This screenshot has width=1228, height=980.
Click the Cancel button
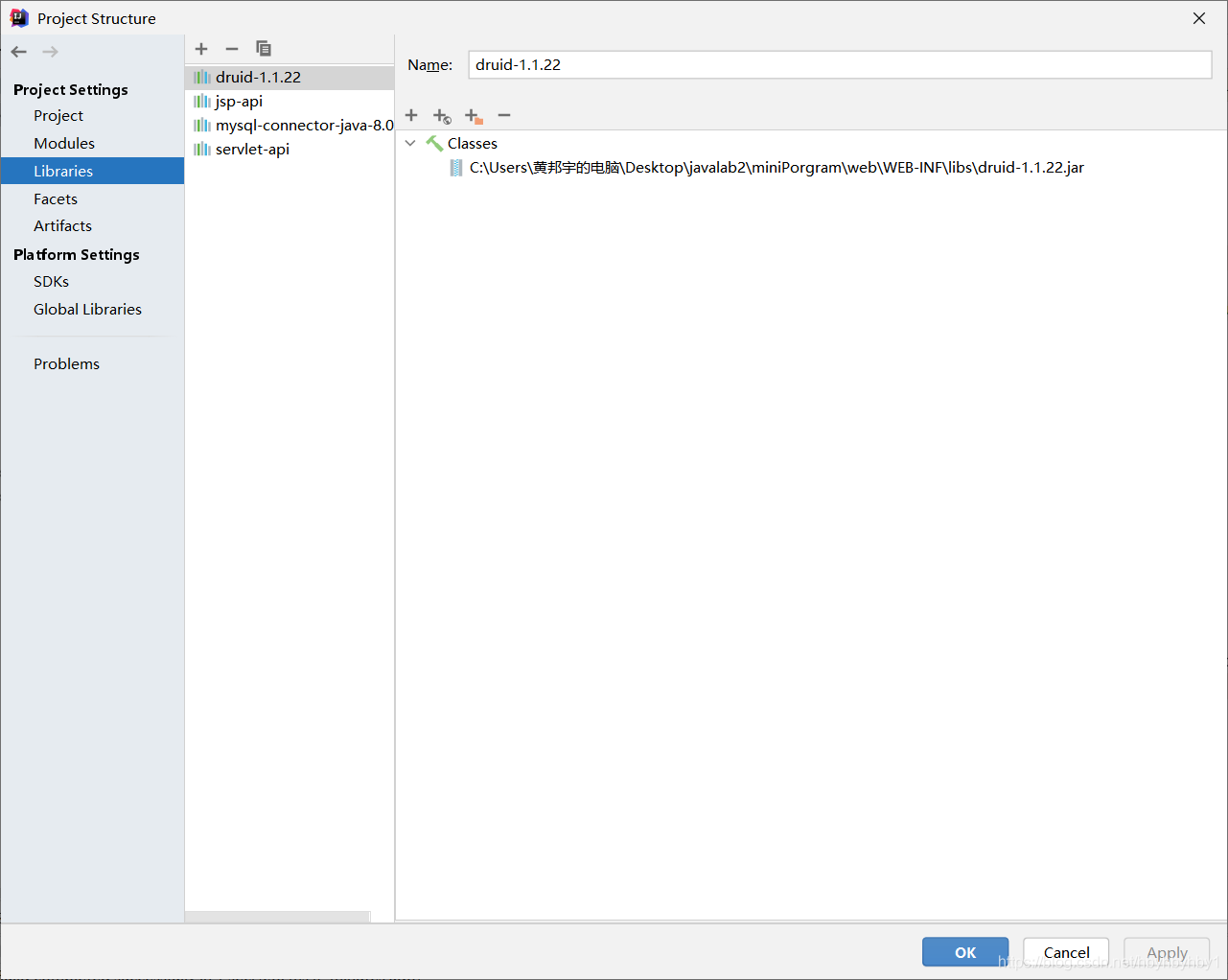coord(1065,951)
